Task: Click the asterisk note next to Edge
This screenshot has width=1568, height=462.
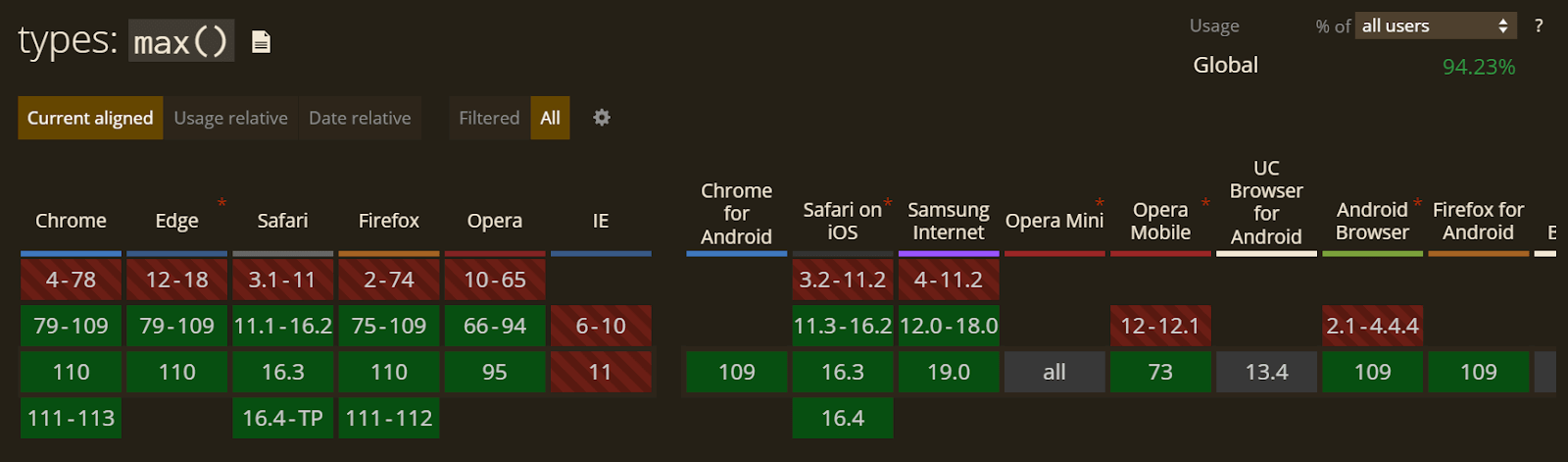Action: [221, 203]
